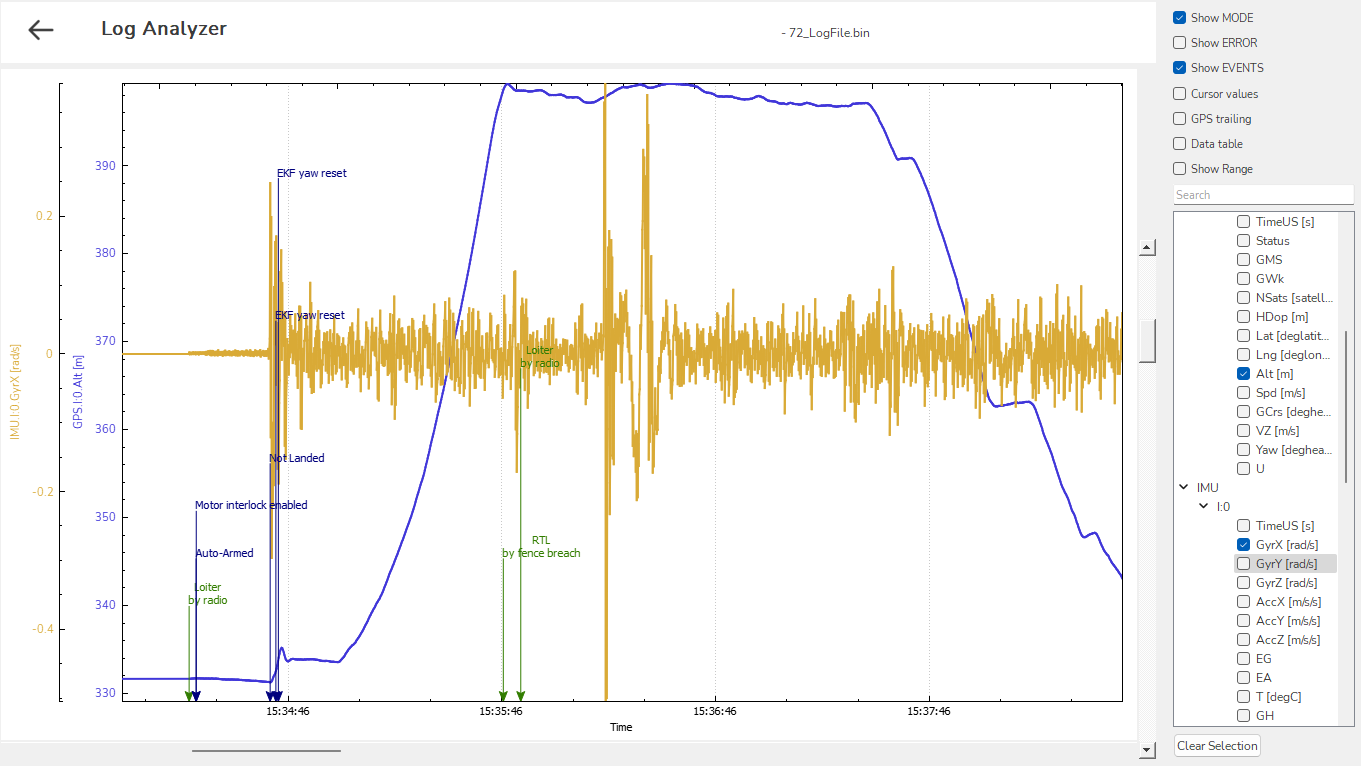Click the Search input field

1263,195
